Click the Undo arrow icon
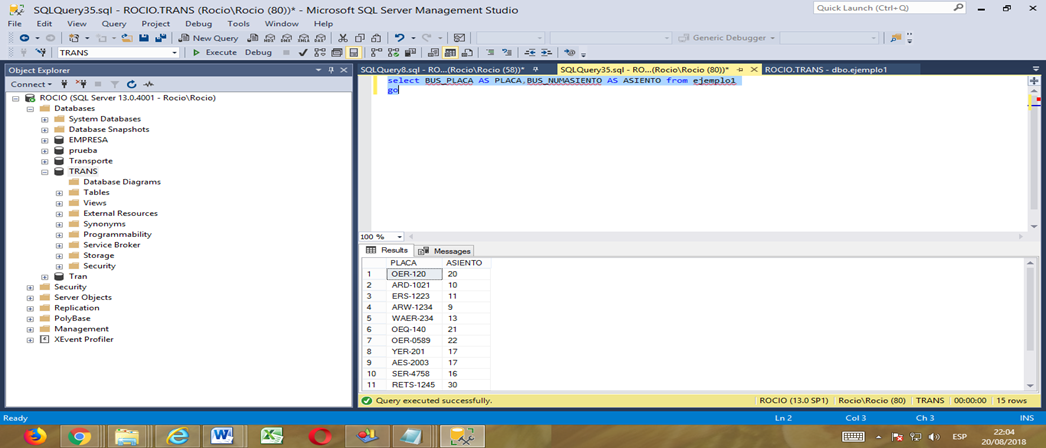 coord(399,38)
